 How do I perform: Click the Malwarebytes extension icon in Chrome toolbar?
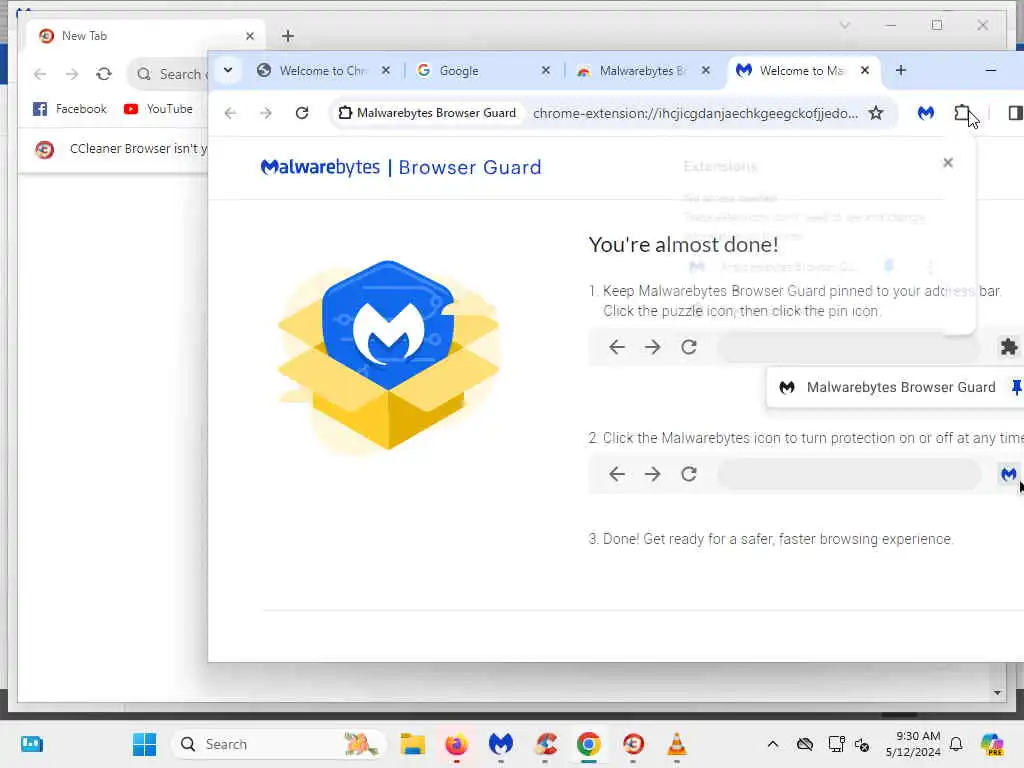click(925, 113)
